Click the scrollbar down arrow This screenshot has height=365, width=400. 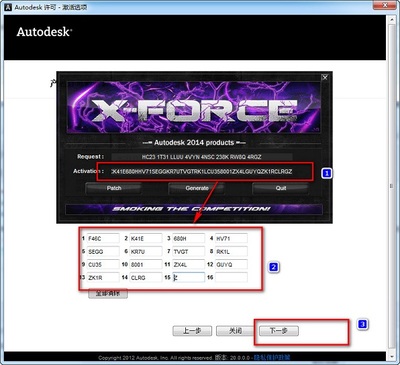click(x=392, y=357)
